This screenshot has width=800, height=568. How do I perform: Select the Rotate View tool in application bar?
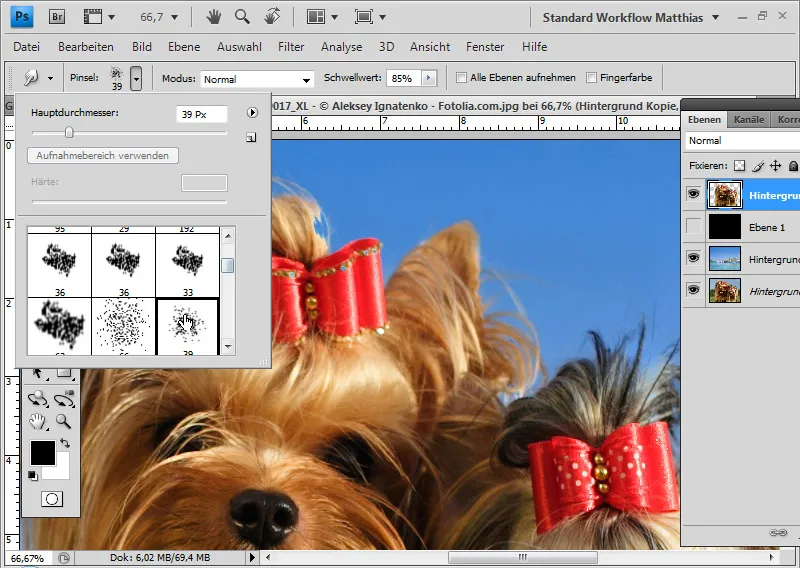click(272, 17)
